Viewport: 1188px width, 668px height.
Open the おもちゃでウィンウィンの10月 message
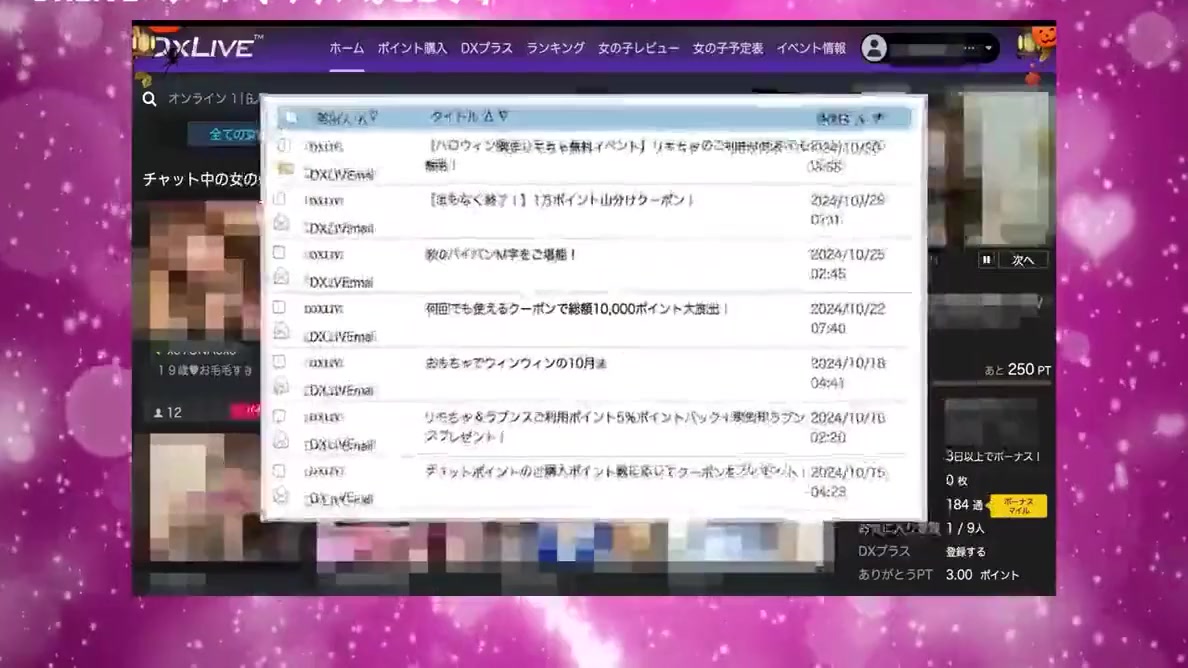pos(516,364)
